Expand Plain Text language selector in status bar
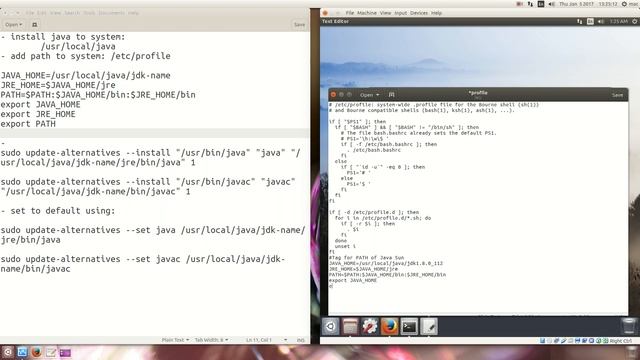The image size is (640, 360). pyautogui.click(x=175, y=340)
